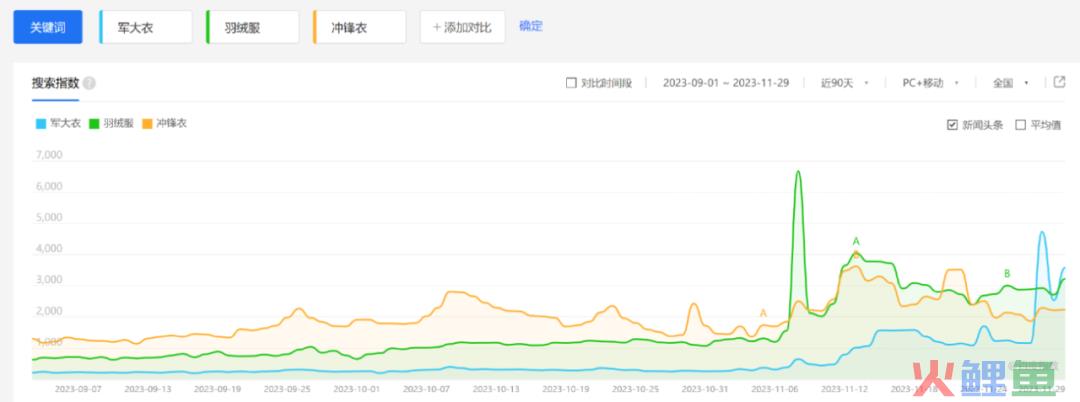Viewport: 1080px width, 402px height.
Task: Click the export/share icon at top right
Action: point(1060,82)
